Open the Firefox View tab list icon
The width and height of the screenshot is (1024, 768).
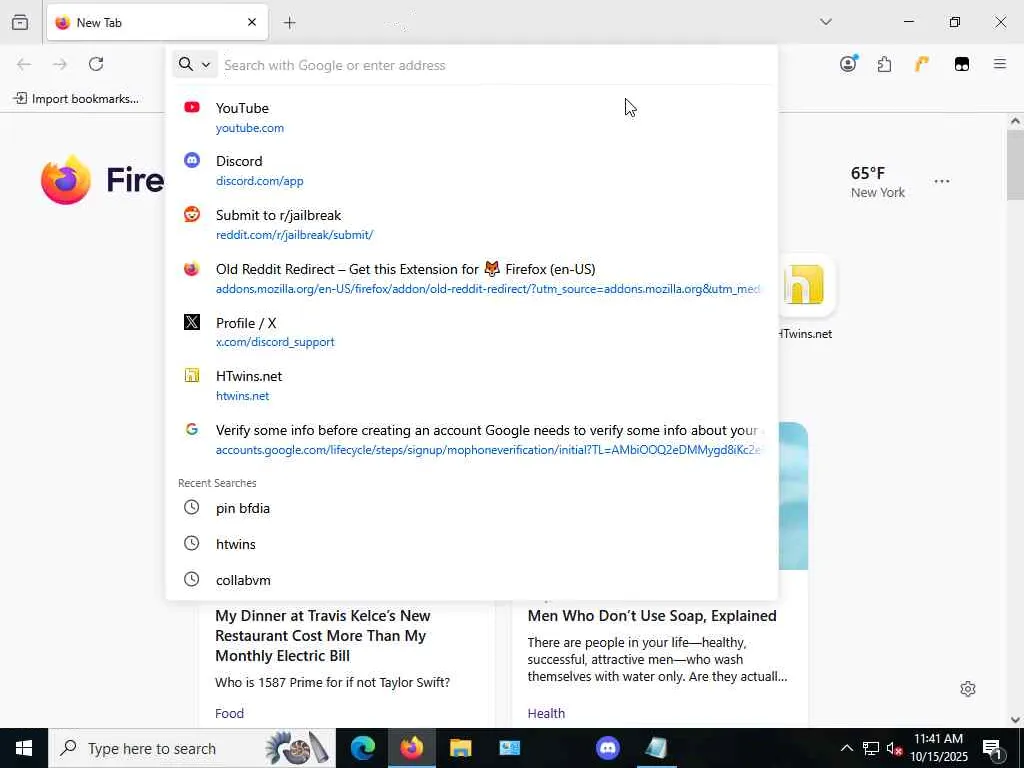[x=20, y=22]
